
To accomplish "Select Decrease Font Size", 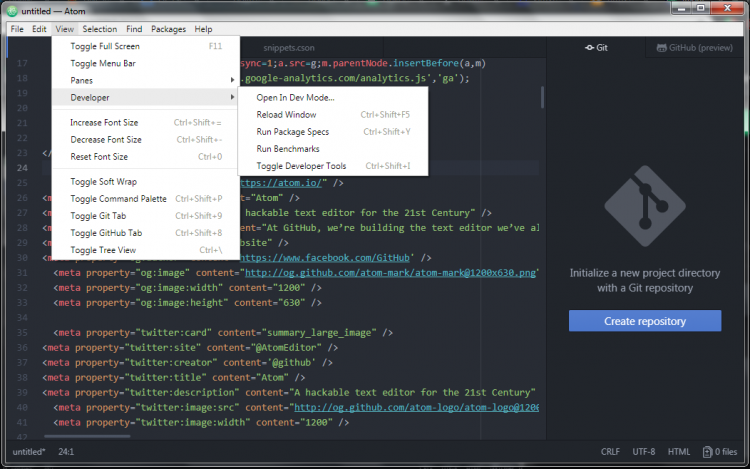I will [145, 140].
